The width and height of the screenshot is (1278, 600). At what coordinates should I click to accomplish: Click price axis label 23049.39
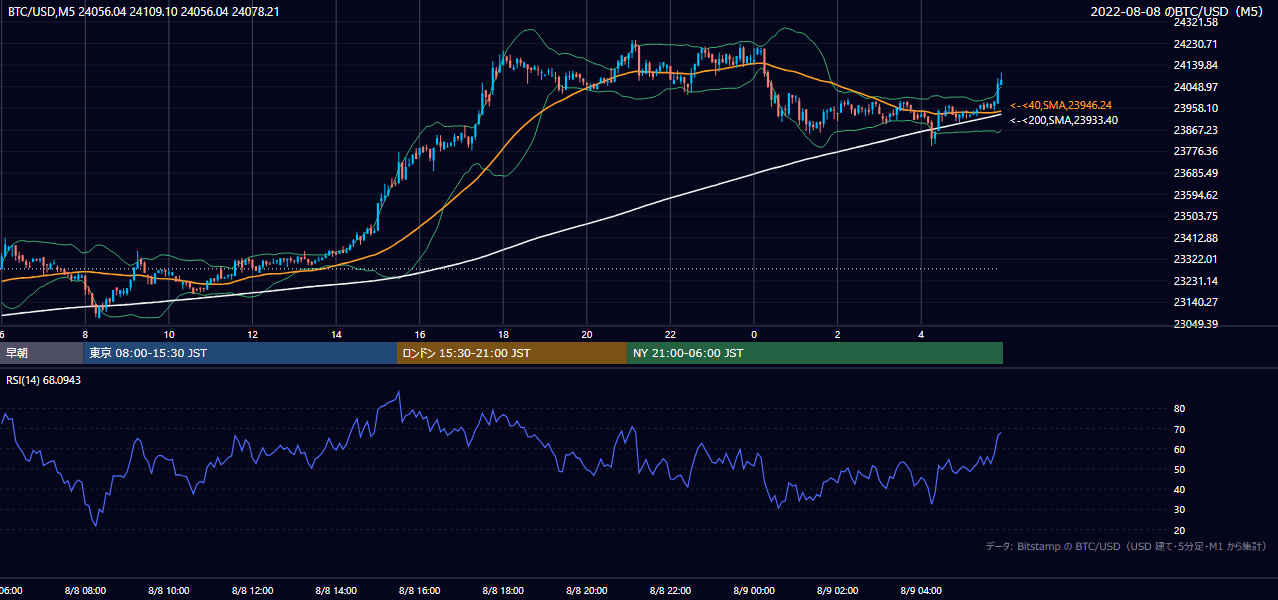click(x=1196, y=324)
